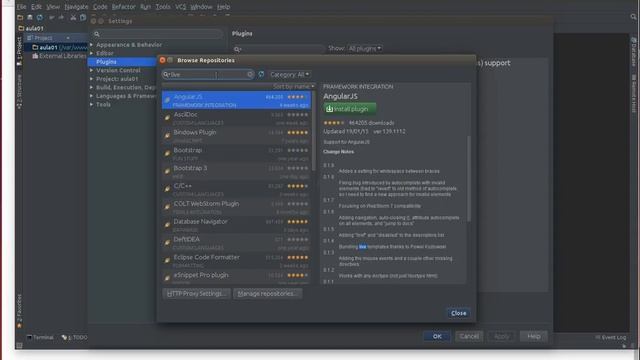Click Help in the Settings dialog
This screenshot has height=360, width=640.
click(533, 336)
